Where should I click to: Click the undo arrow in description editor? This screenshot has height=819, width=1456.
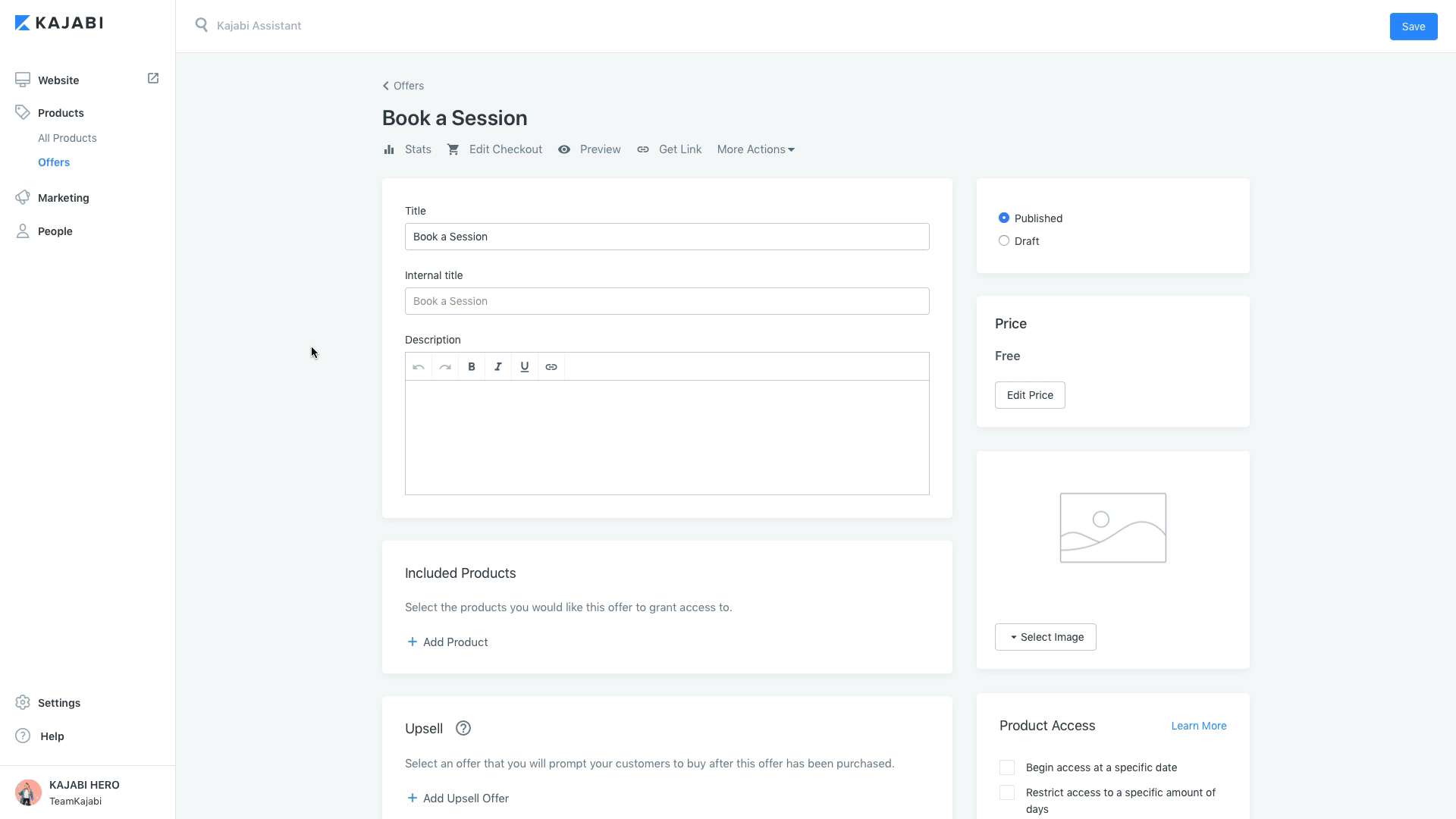pyautogui.click(x=419, y=367)
